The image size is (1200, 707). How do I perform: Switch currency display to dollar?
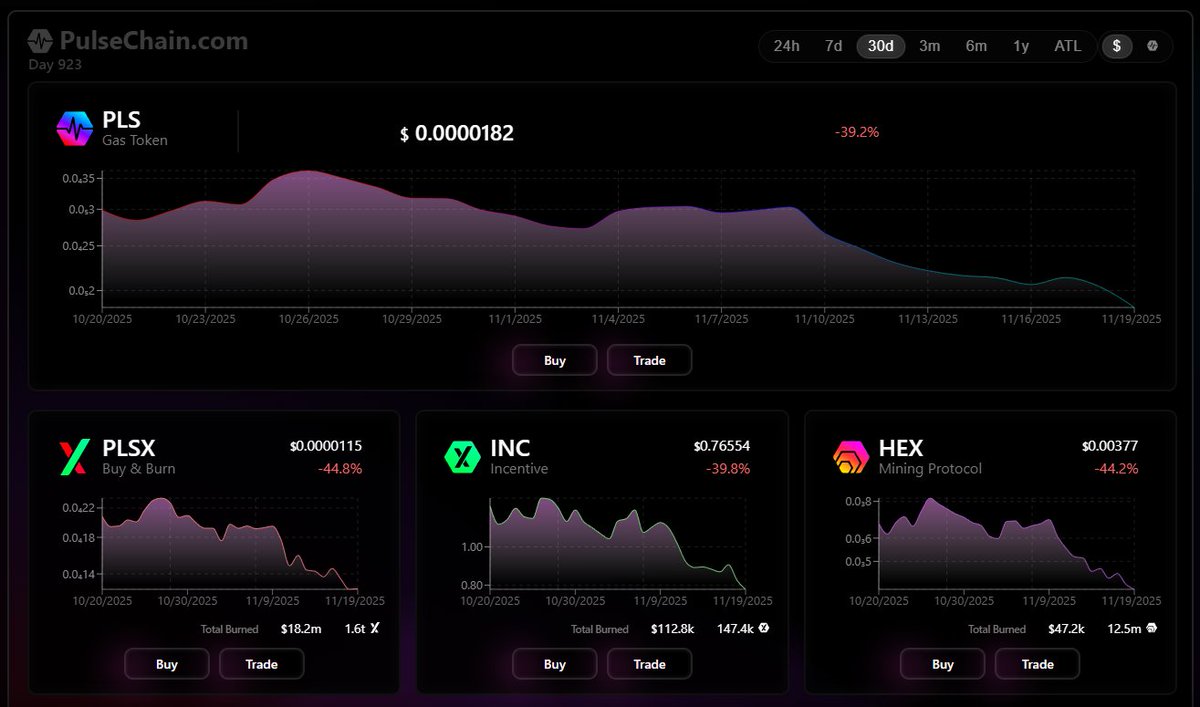point(1117,46)
